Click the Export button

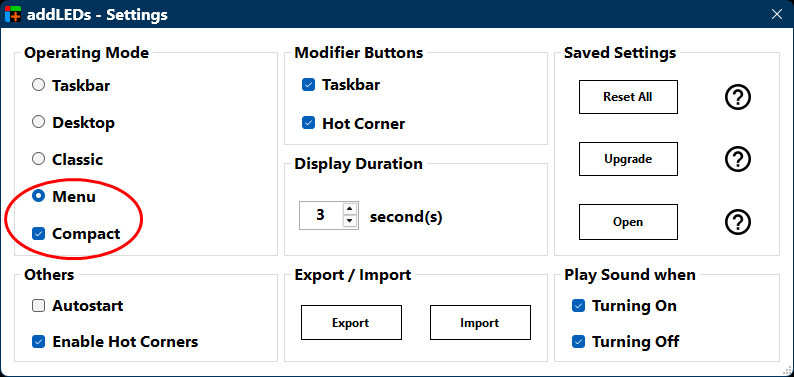[x=351, y=322]
